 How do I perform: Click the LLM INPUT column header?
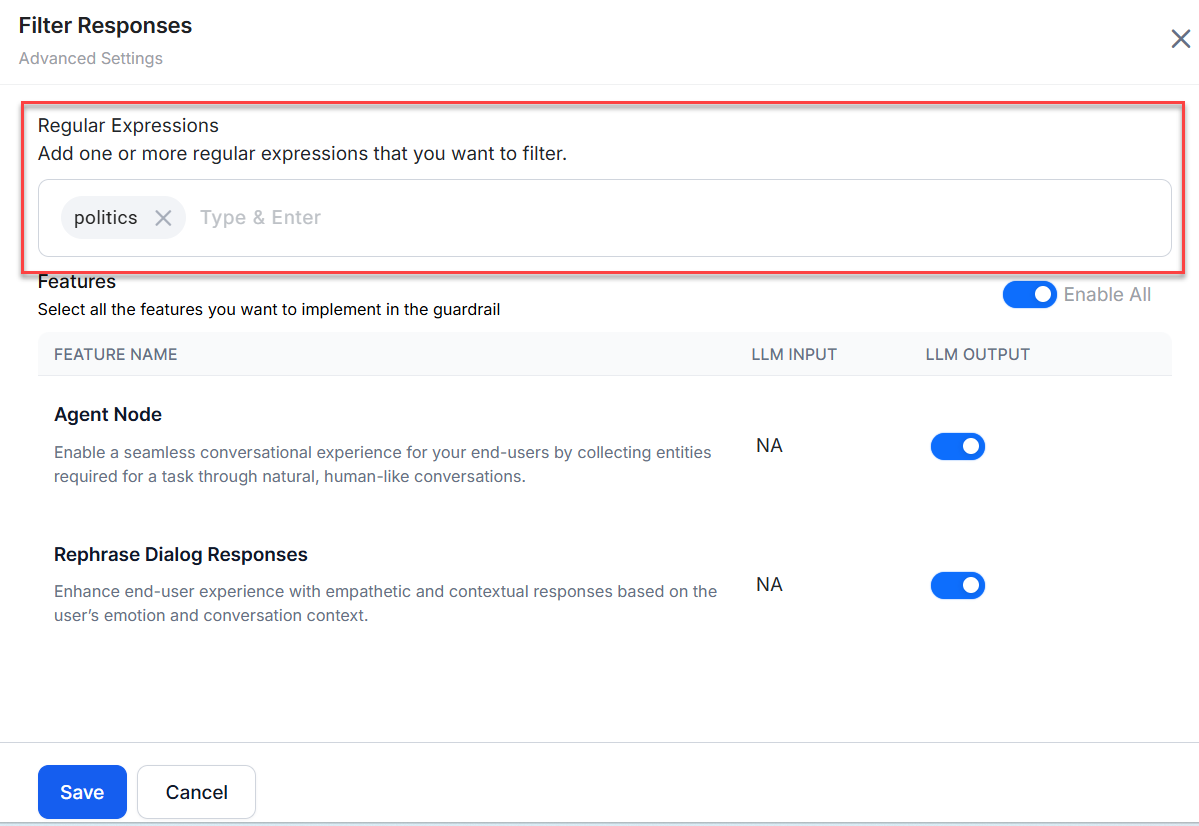[794, 354]
